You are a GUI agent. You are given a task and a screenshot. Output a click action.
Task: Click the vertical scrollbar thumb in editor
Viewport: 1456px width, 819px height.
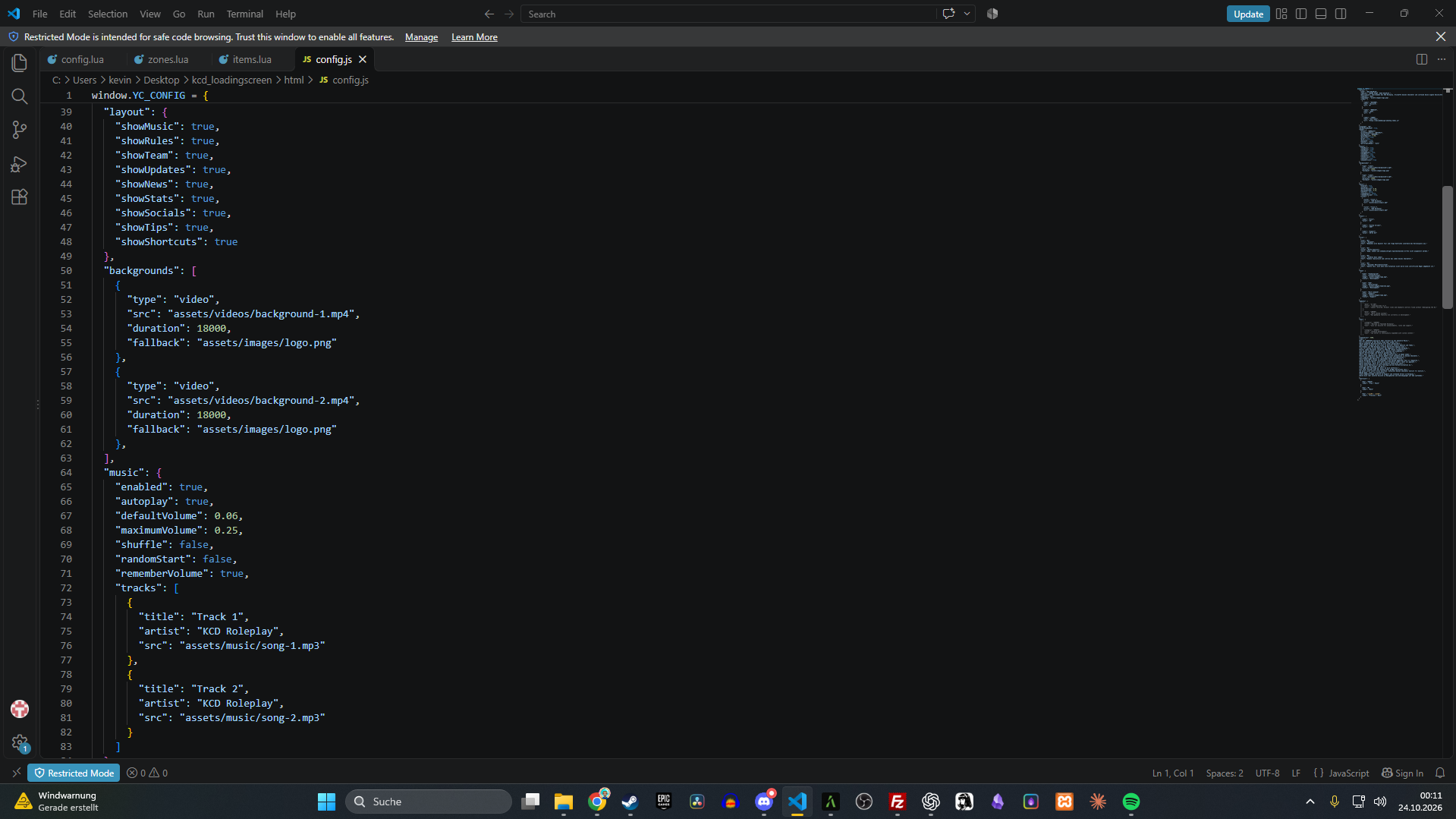pyautogui.click(x=1448, y=247)
